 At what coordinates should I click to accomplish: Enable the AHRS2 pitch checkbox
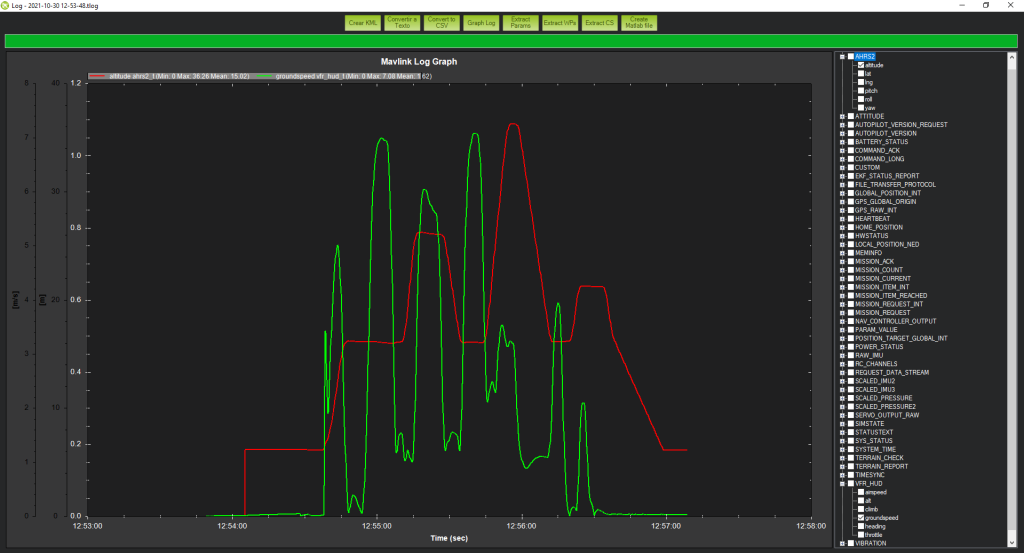click(860, 91)
